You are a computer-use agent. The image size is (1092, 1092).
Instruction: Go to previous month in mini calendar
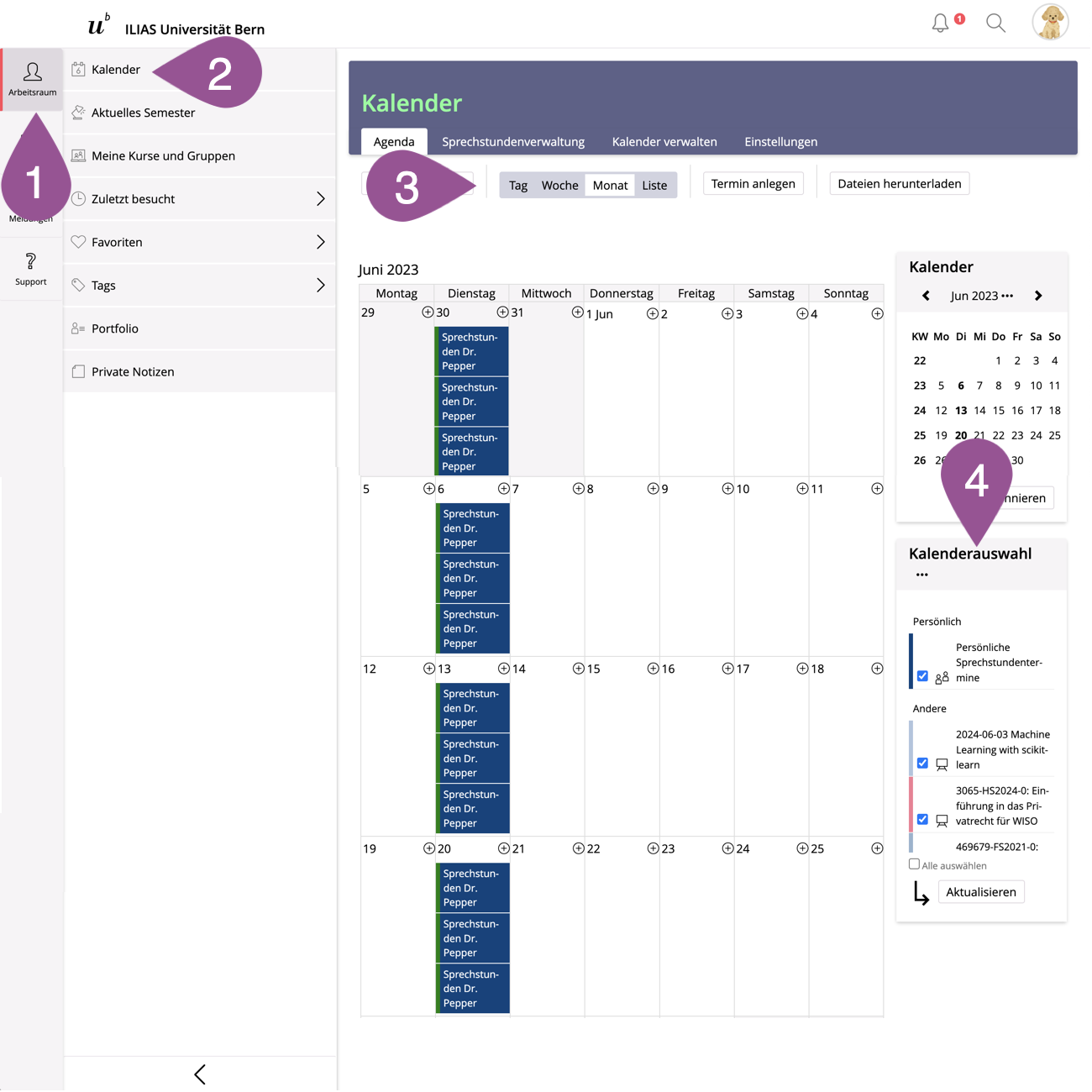926,296
